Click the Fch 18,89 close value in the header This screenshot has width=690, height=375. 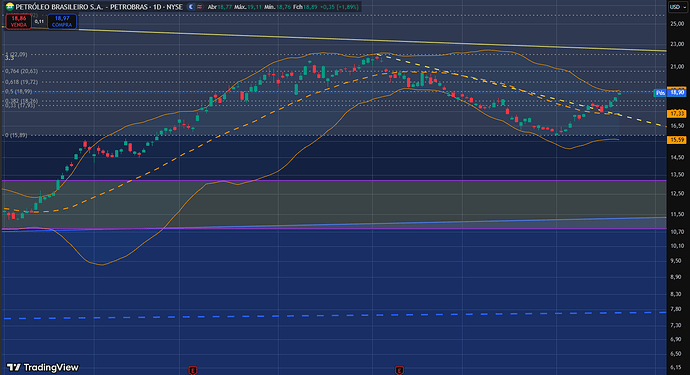(x=305, y=7)
